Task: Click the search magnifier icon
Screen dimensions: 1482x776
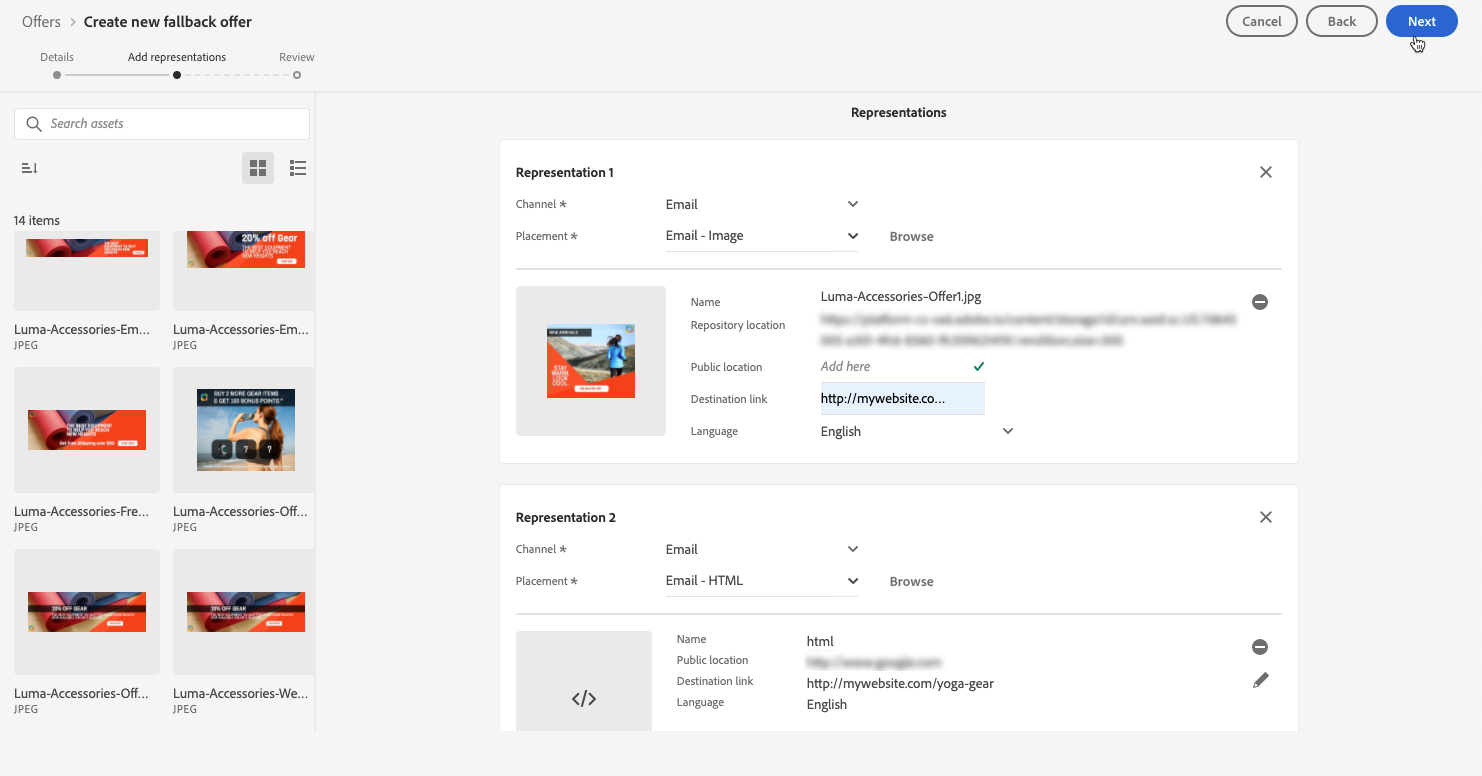Action: point(35,124)
